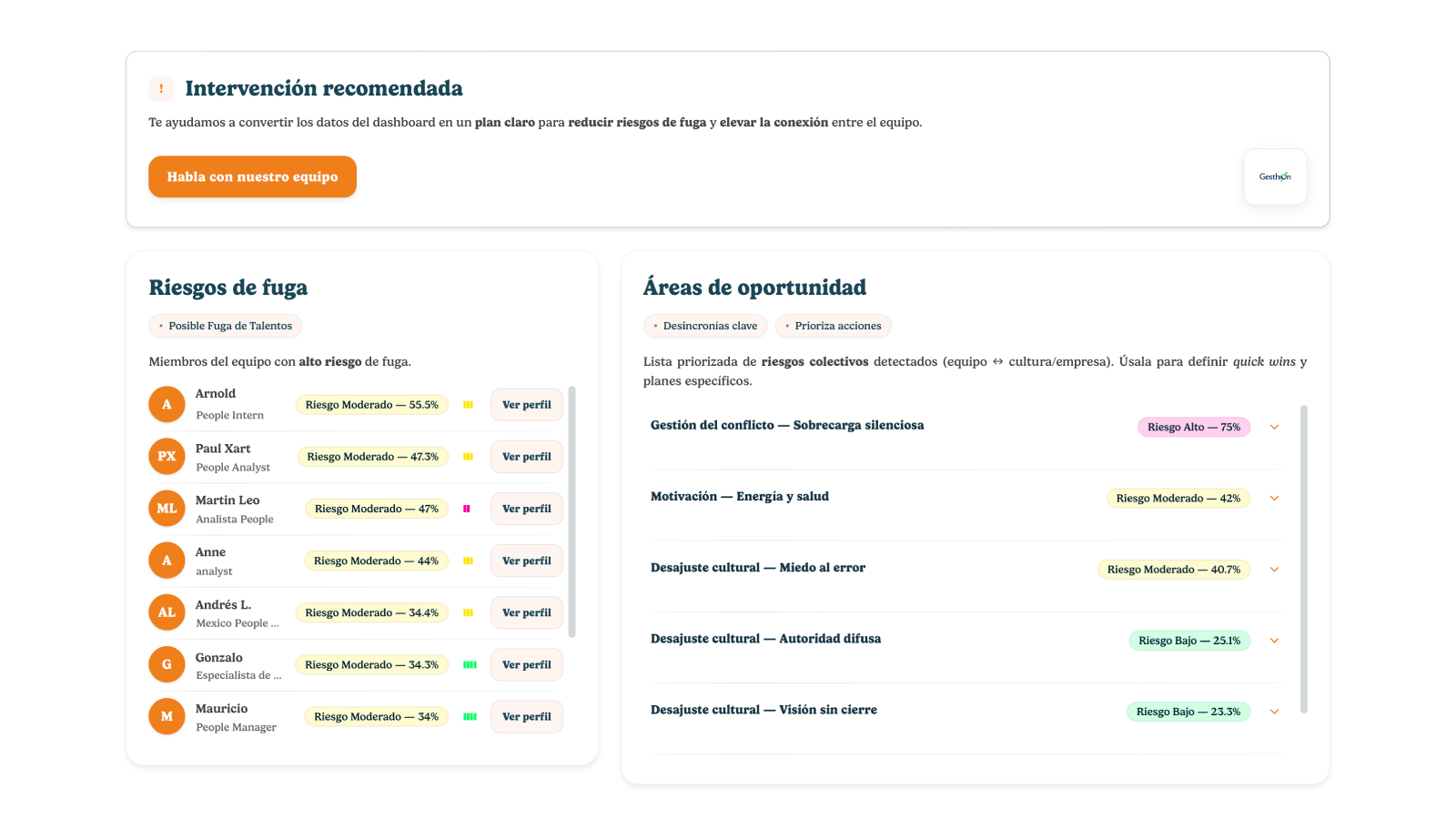
Task: Click the Riesgos de fuga list scrollbar
Action: (571, 511)
